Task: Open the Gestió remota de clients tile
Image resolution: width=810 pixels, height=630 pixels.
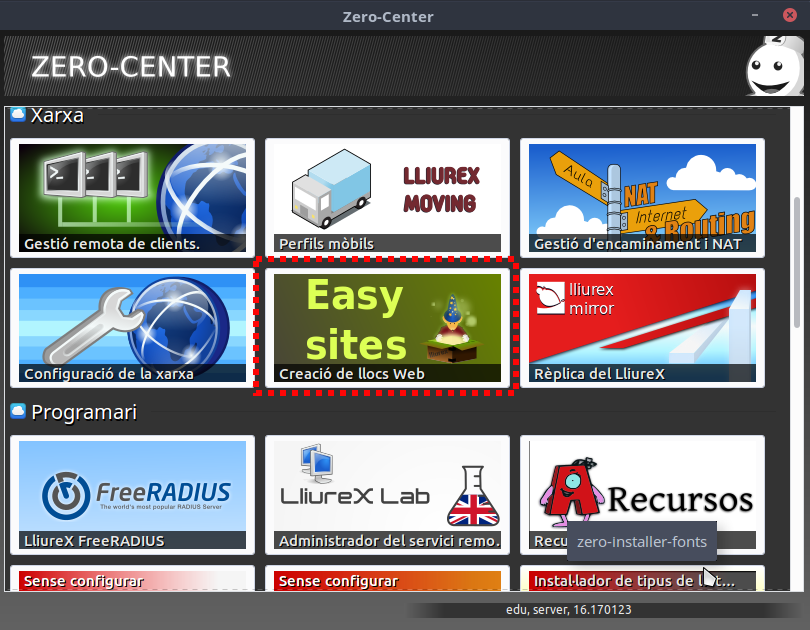Action: 132,196
